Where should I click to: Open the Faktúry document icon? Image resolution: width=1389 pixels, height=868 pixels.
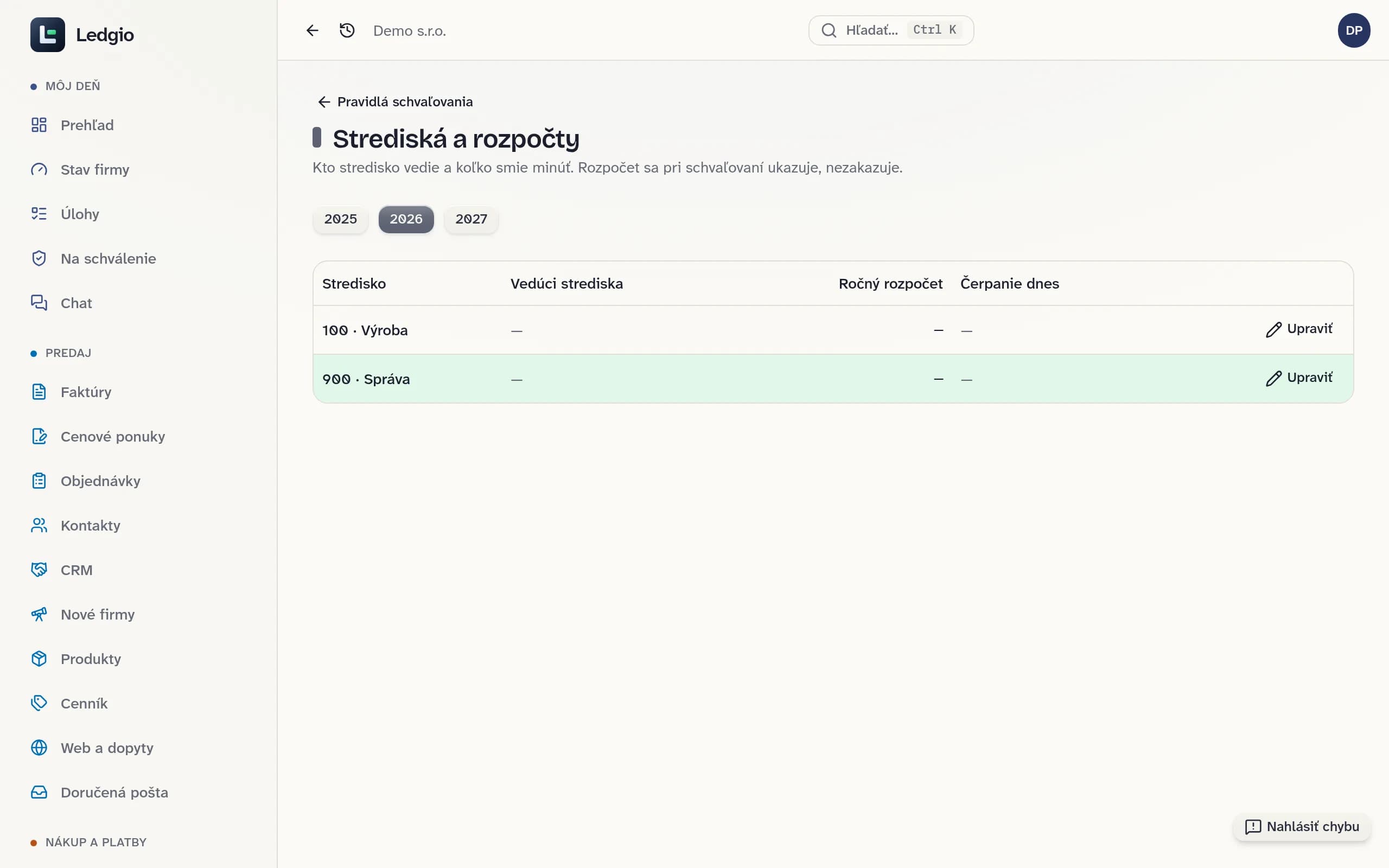tap(39, 392)
